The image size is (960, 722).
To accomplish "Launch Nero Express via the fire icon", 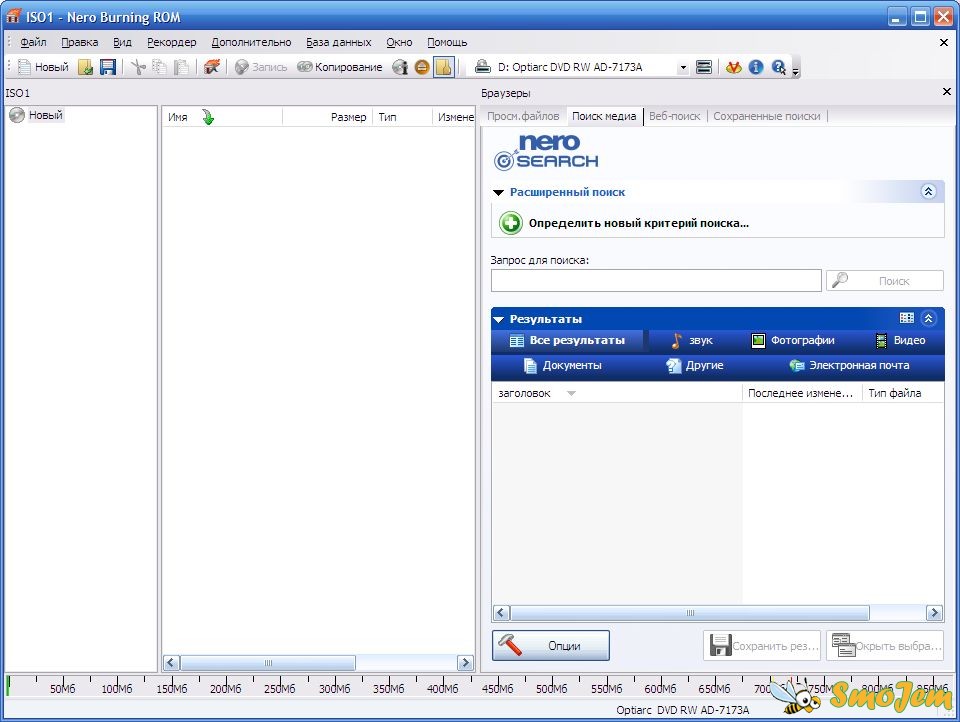I will pos(212,67).
